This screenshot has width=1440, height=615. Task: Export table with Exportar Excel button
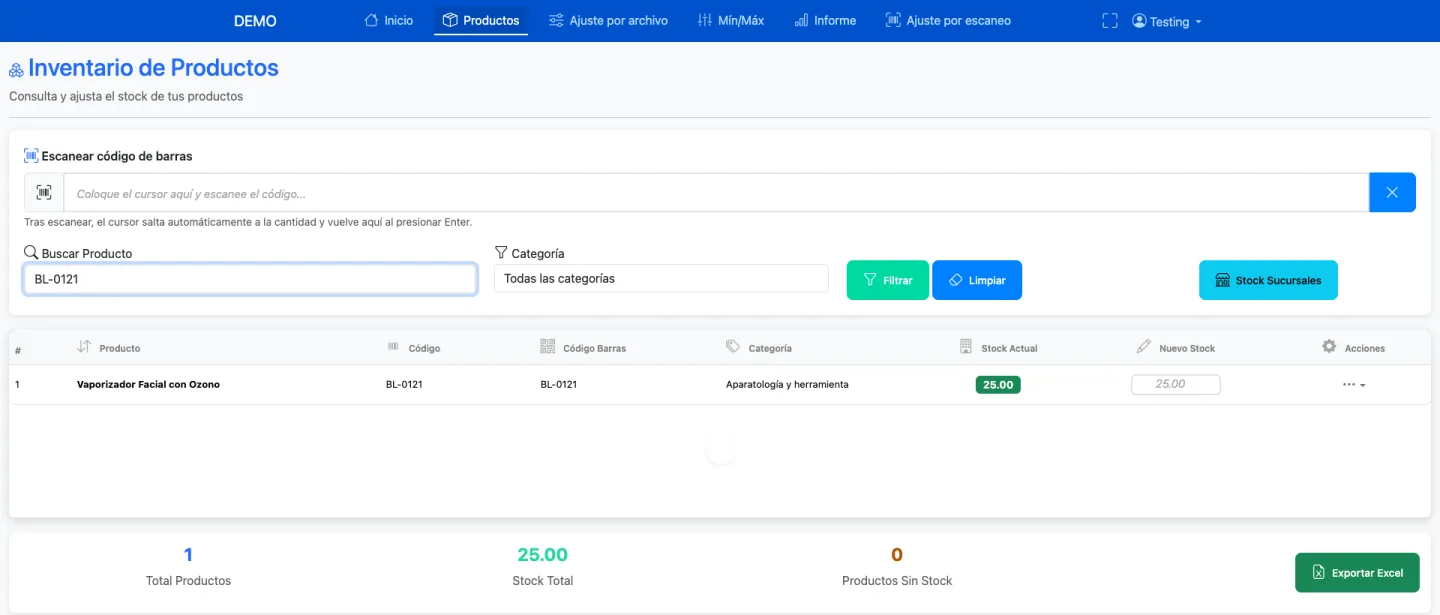1357,572
